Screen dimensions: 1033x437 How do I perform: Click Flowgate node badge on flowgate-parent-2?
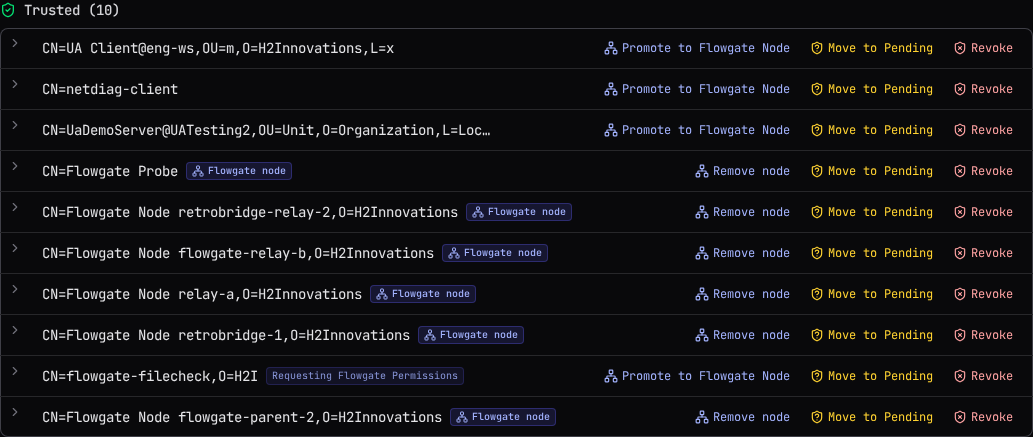503,417
